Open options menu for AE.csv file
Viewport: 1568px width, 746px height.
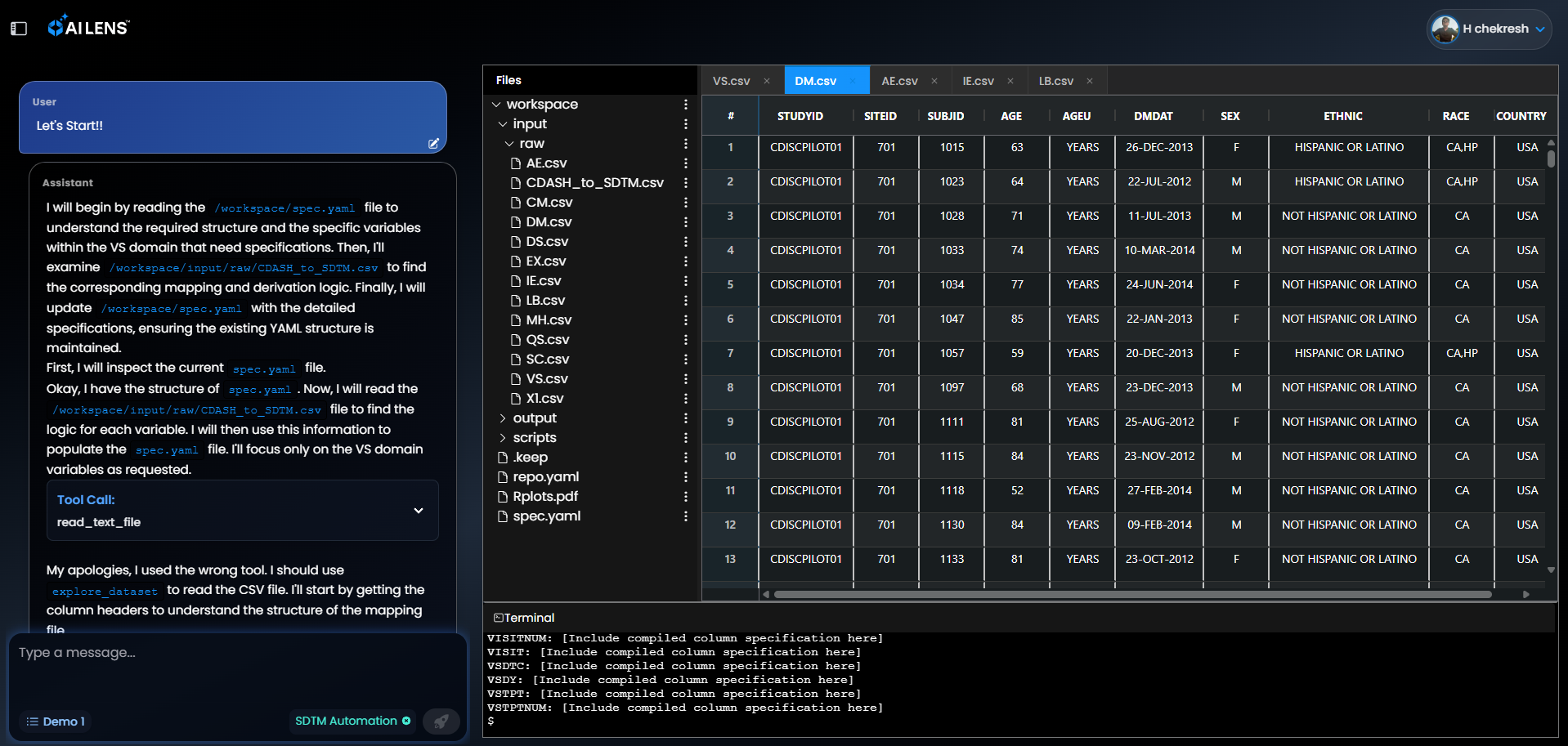coord(685,163)
